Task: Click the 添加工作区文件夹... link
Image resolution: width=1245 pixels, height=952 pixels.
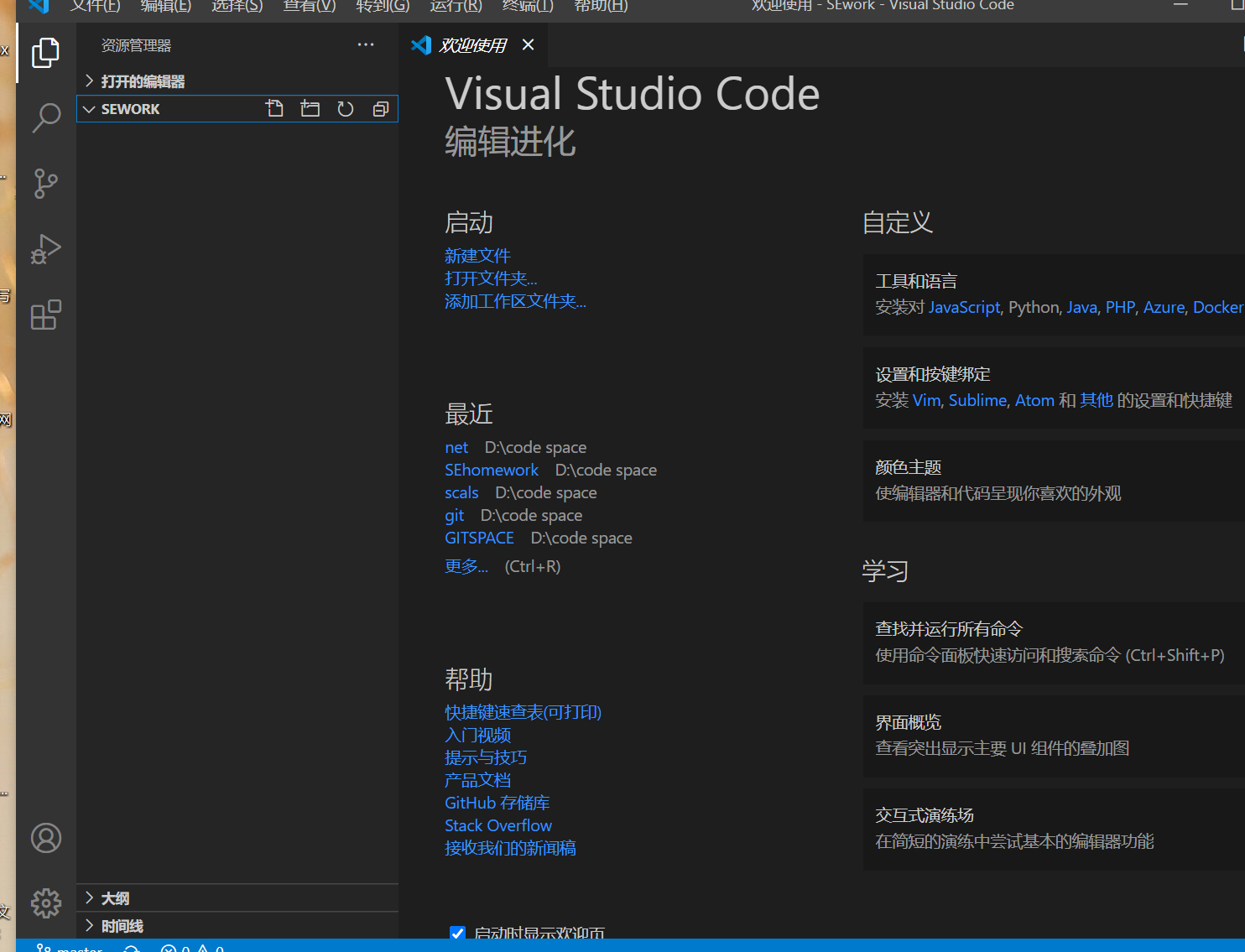Action: tap(515, 301)
